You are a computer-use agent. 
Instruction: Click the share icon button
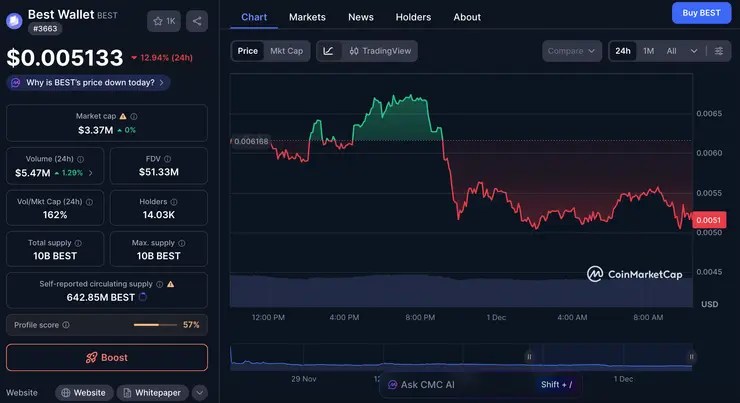click(196, 21)
